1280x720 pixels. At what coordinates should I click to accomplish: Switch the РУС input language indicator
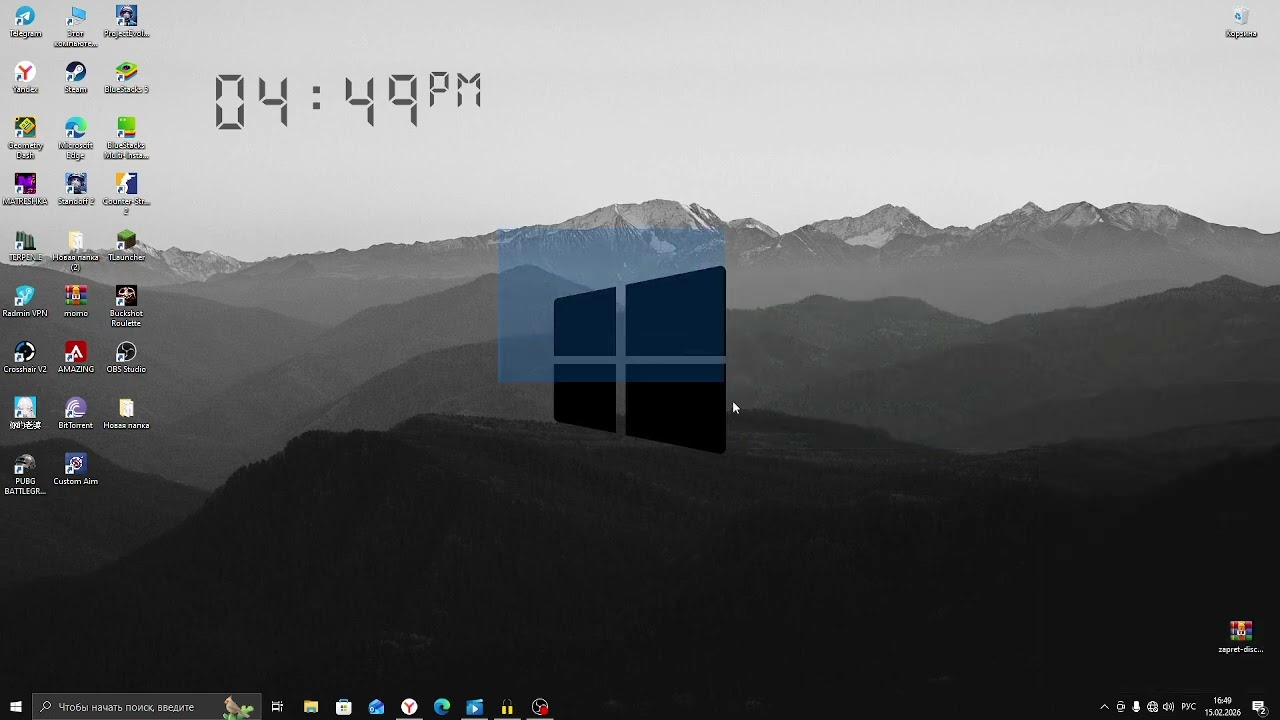pyautogui.click(x=1189, y=707)
